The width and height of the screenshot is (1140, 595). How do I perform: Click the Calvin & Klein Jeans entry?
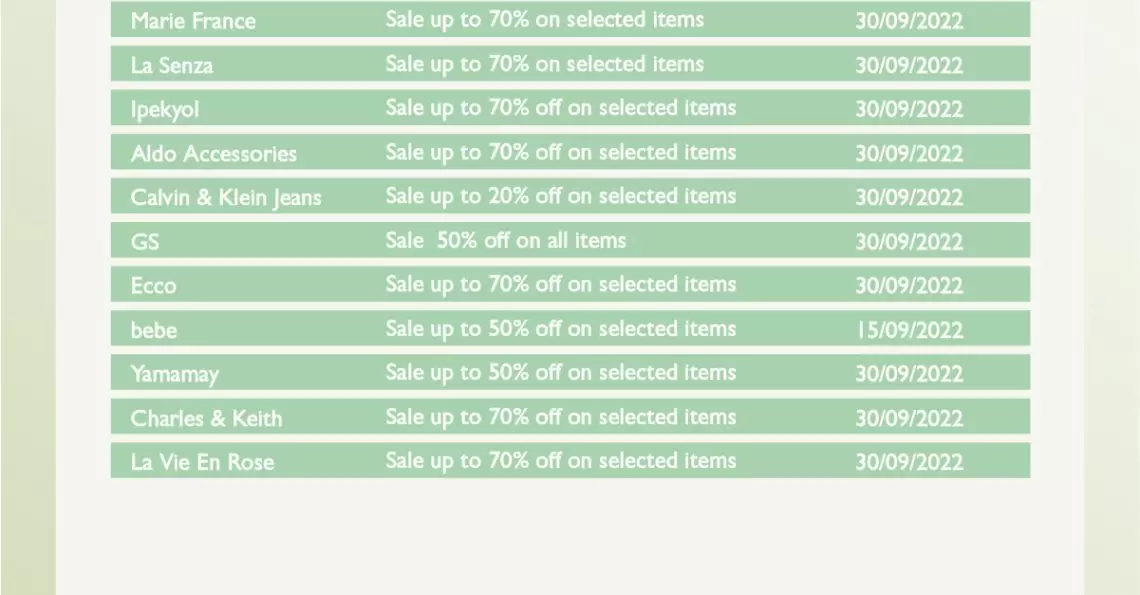coord(570,196)
